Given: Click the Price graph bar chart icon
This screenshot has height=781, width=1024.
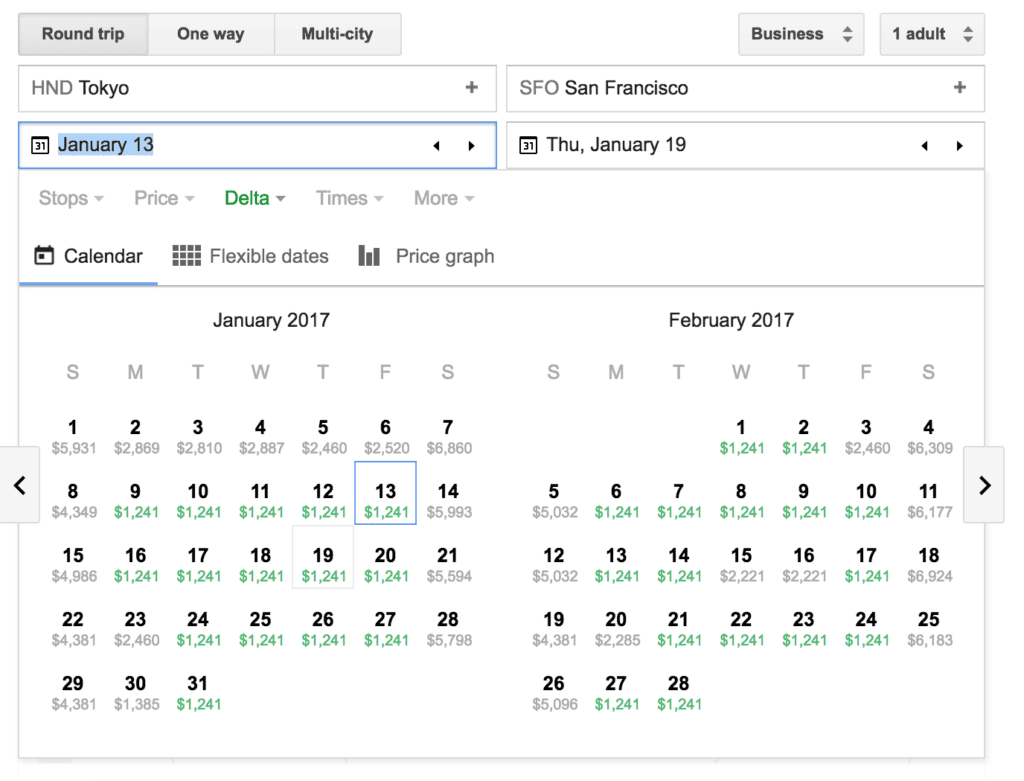Looking at the screenshot, I should [x=369, y=255].
